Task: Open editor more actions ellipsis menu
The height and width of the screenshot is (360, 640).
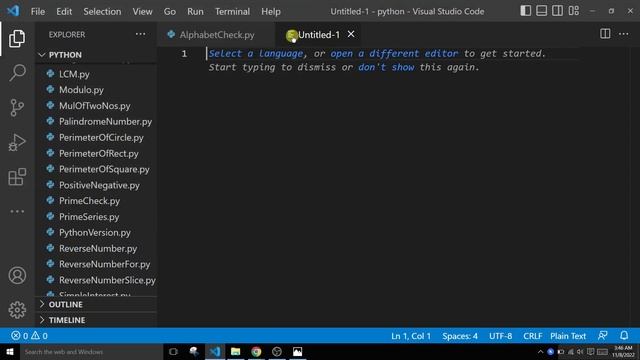Action: 624,34
